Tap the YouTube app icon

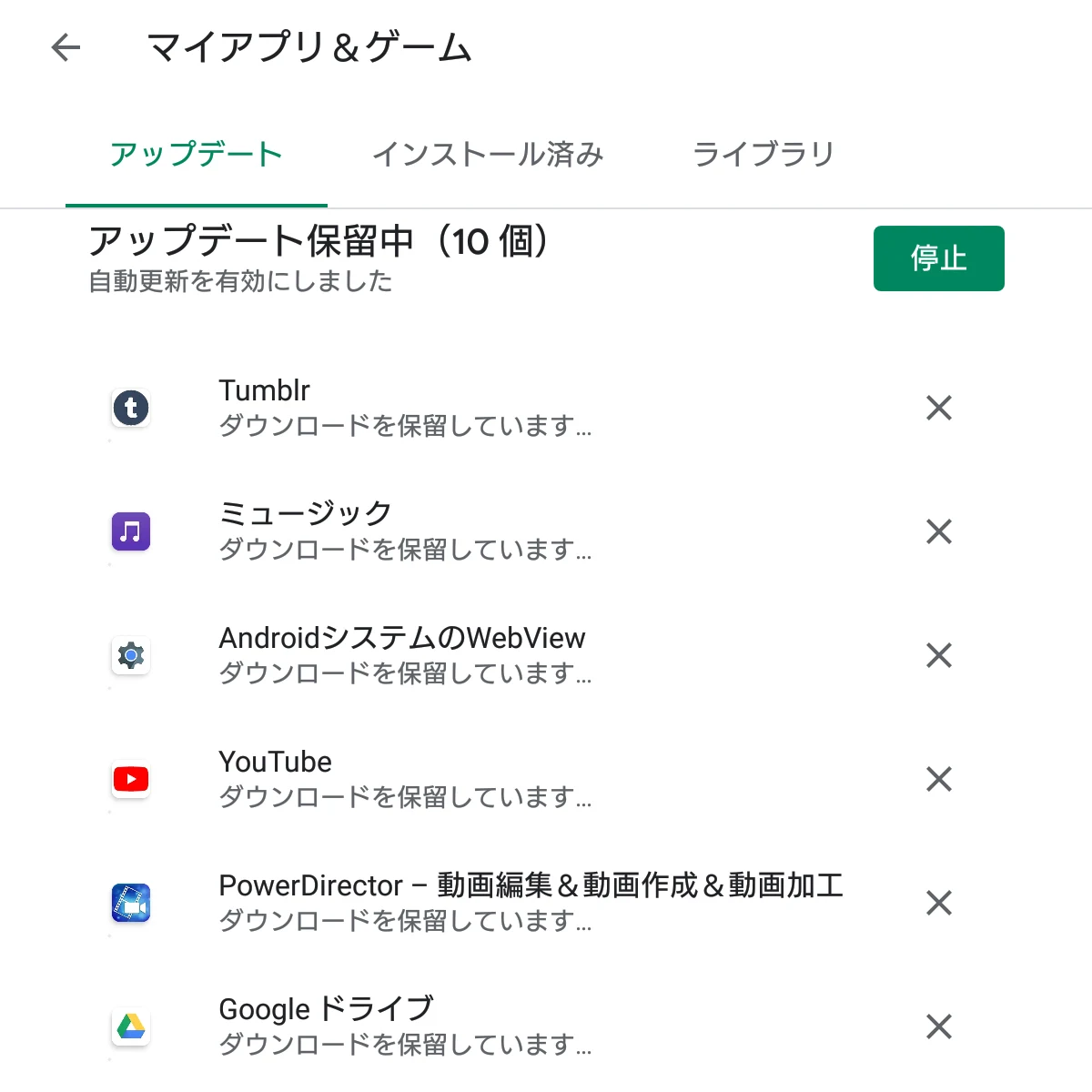(x=131, y=779)
